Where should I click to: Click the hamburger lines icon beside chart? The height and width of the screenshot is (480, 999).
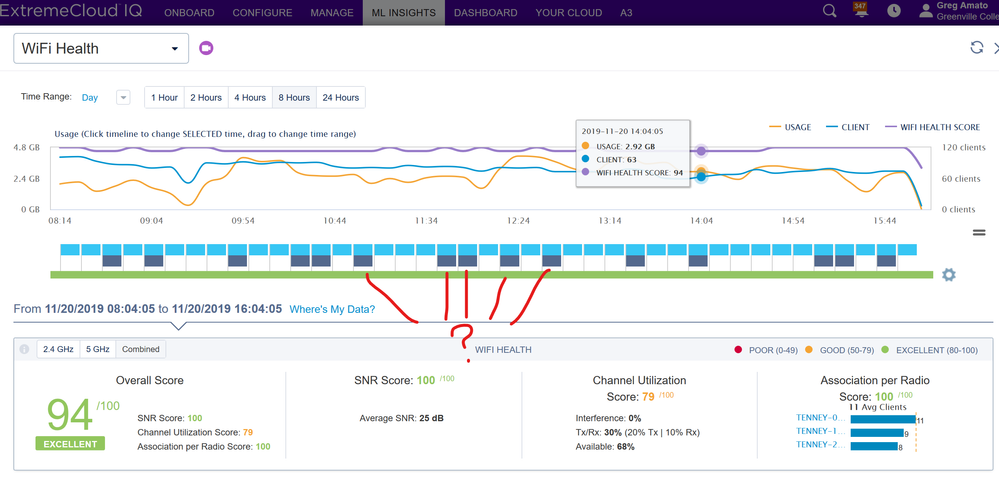pos(979,233)
